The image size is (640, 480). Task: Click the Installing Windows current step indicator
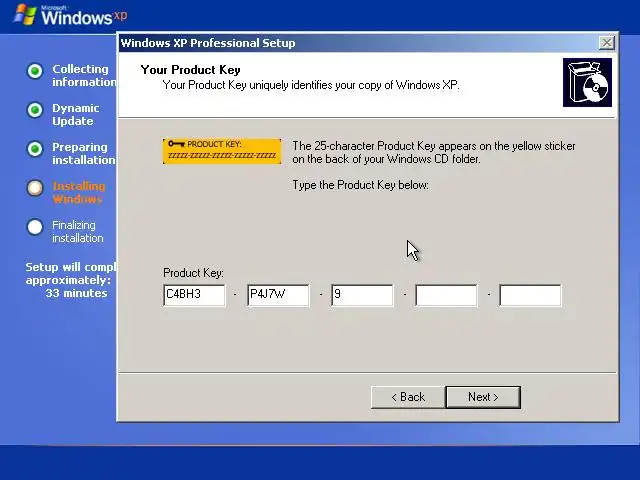click(35, 188)
